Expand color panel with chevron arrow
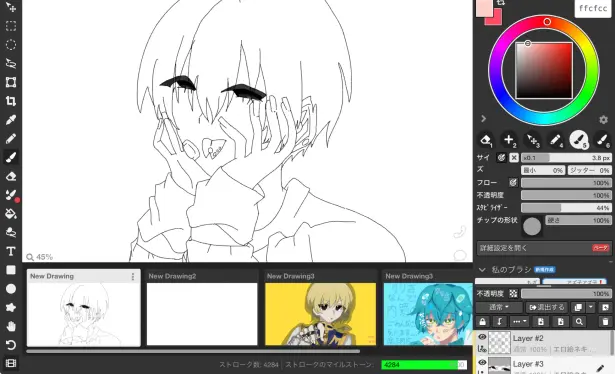615x374 pixels. point(484,119)
